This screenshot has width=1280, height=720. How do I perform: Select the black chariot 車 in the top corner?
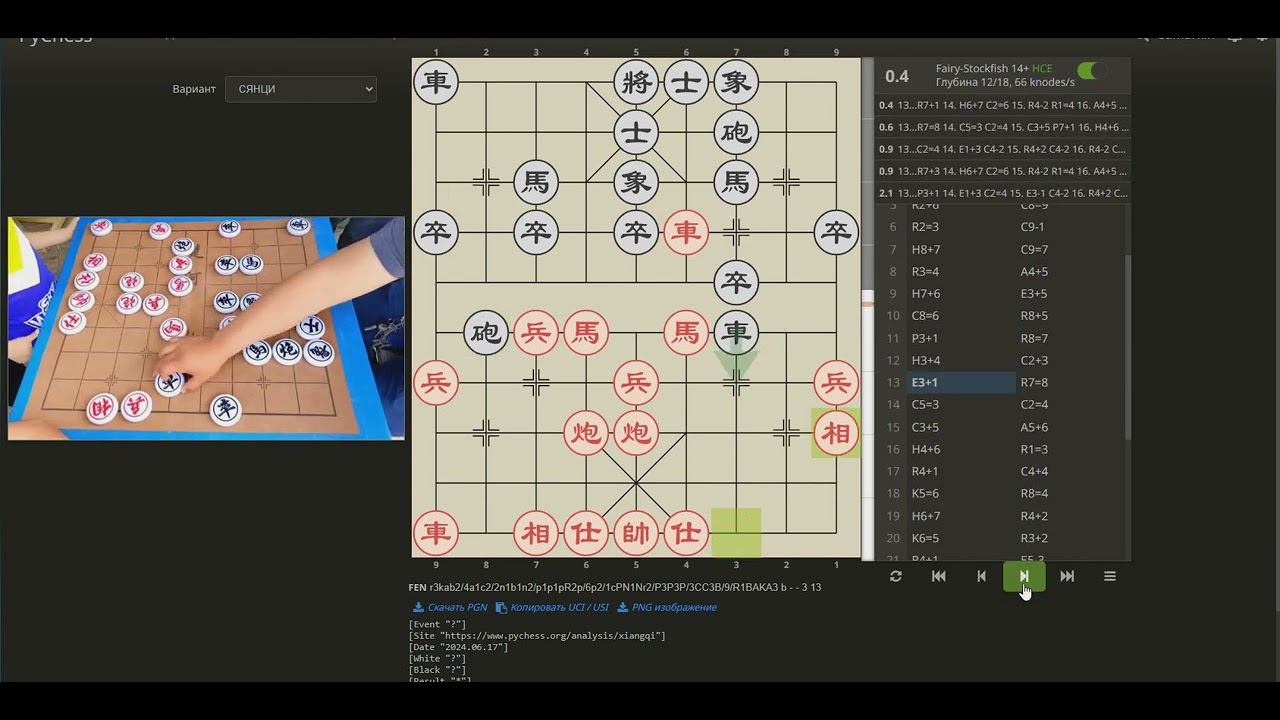pyautogui.click(x=436, y=82)
